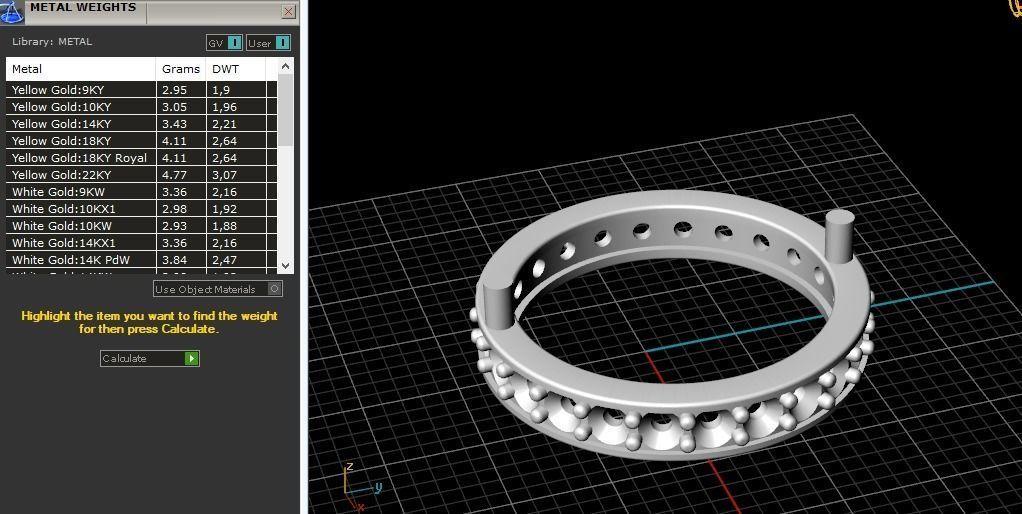The image size is (1022, 514).
Task: Toggle the GV library switch
Action: point(225,43)
